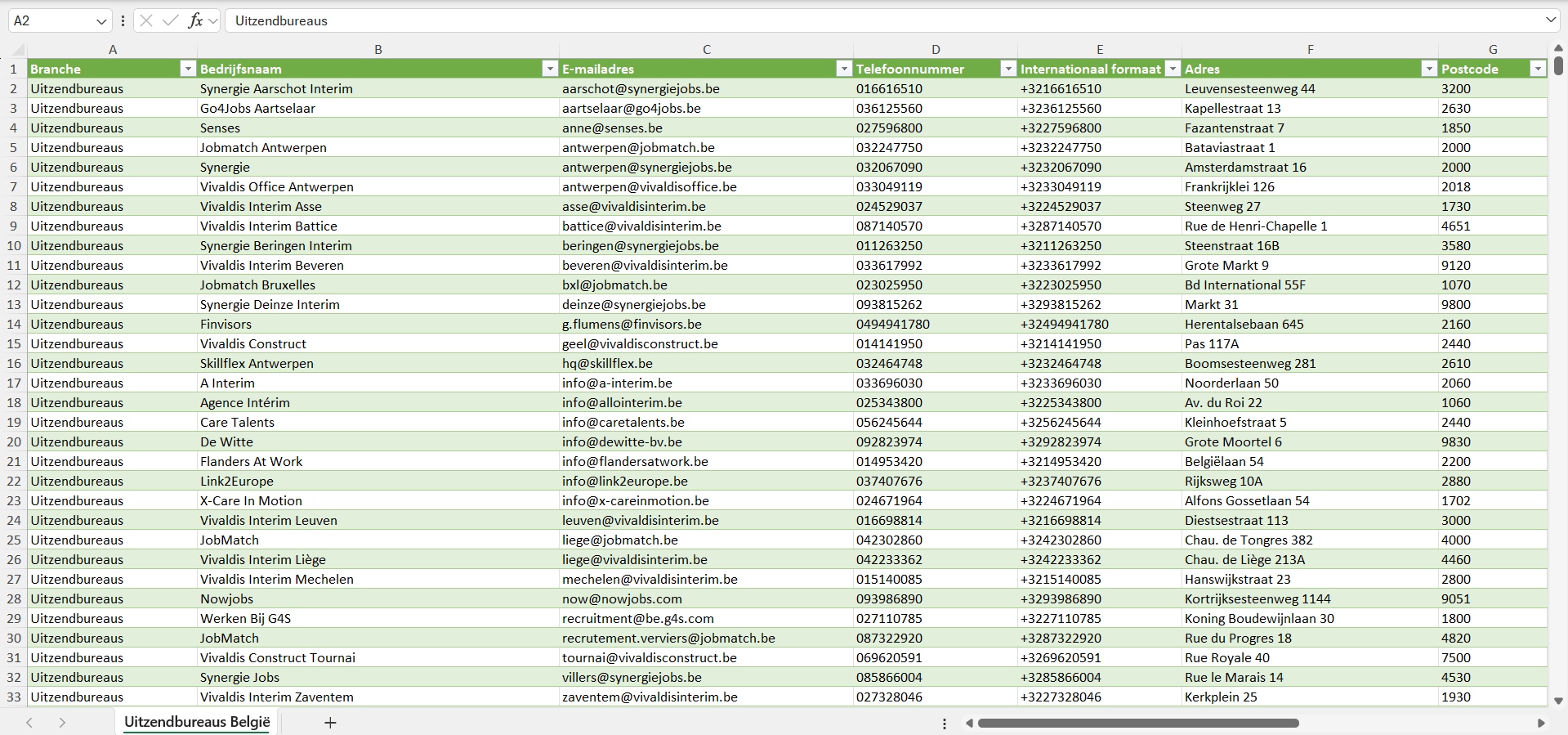The height and width of the screenshot is (735, 1568).
Task: Click the Insert Function fx icon
Action: coord(195,20)
